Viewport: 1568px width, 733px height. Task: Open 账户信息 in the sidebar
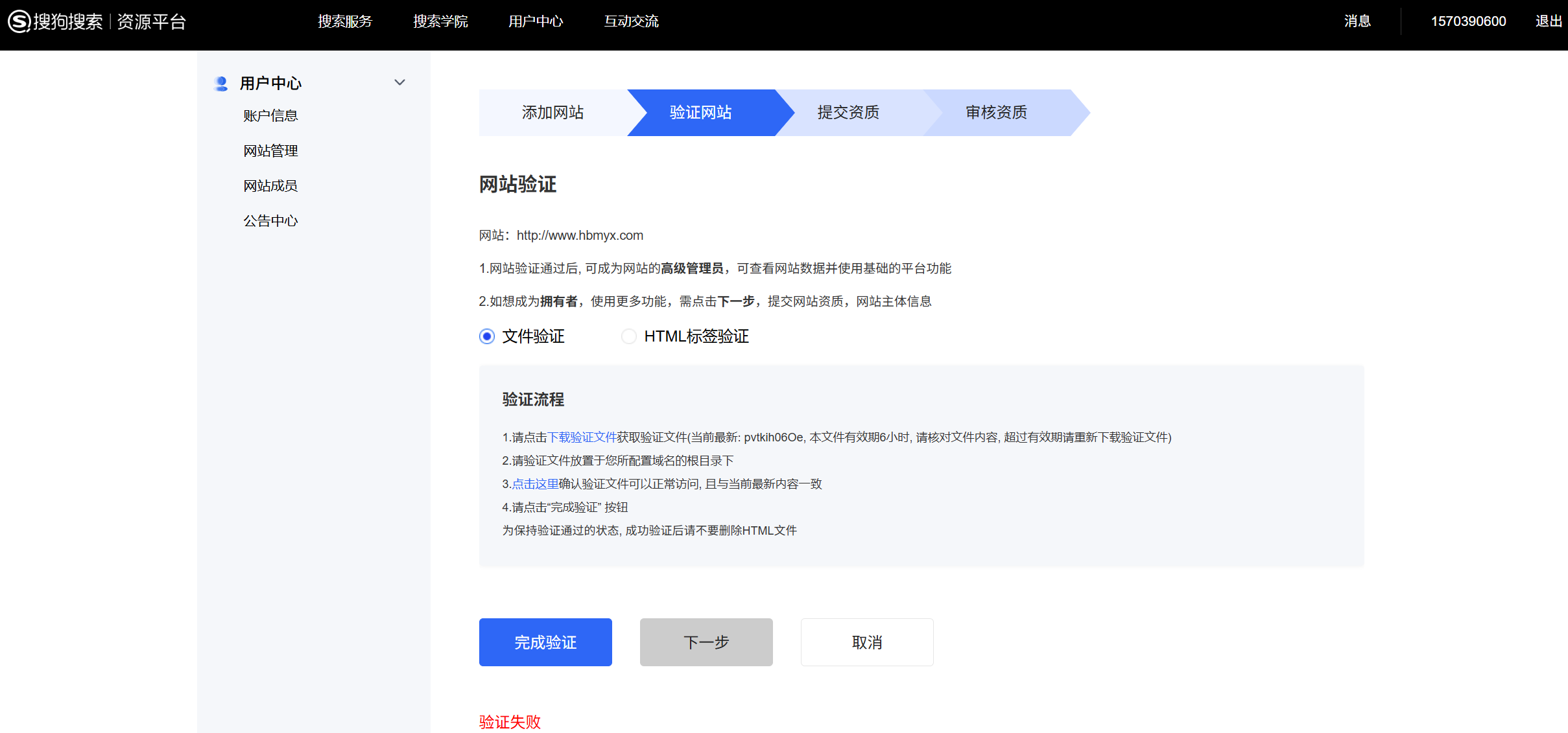(270, 115)
